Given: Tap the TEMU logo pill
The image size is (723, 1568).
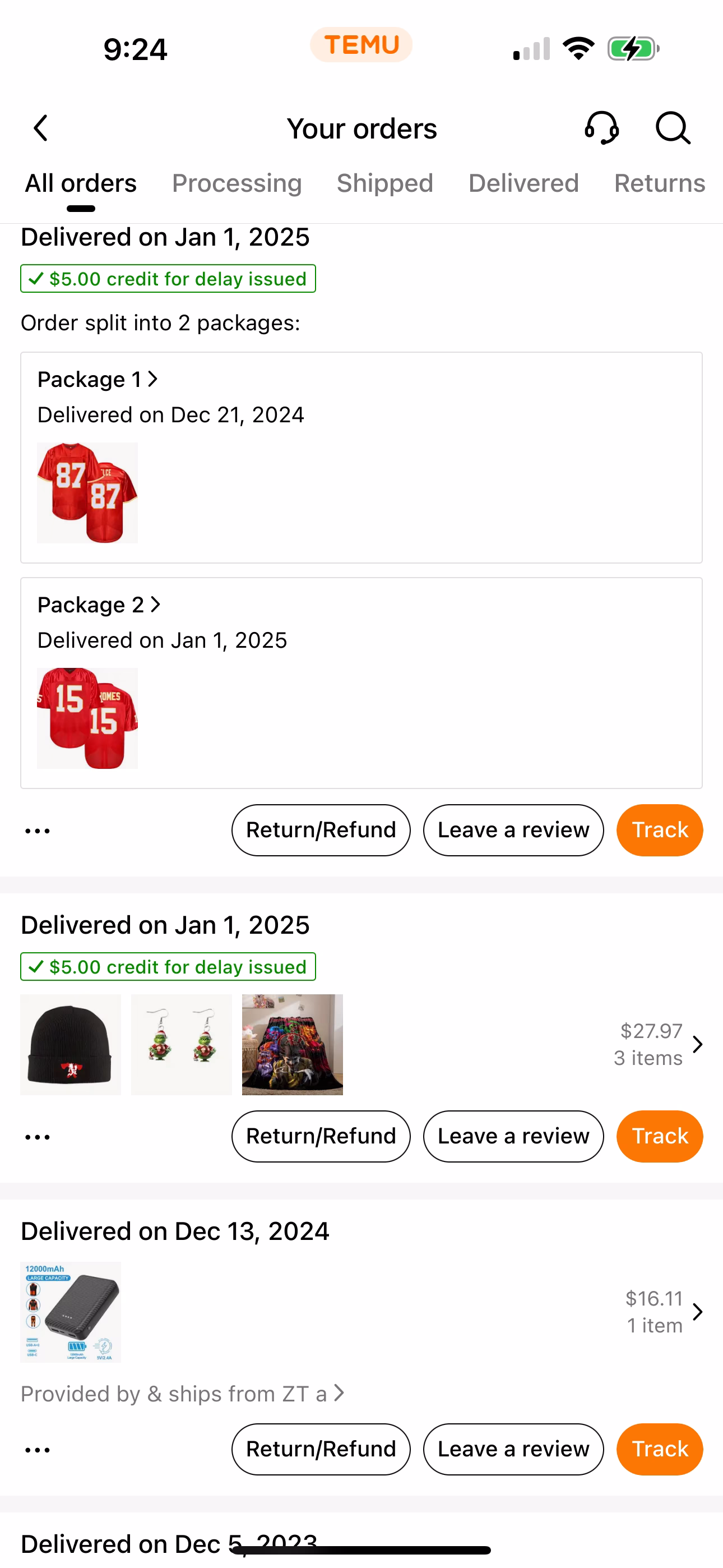Looking at the screenshot, I should [x=361, y=45].
